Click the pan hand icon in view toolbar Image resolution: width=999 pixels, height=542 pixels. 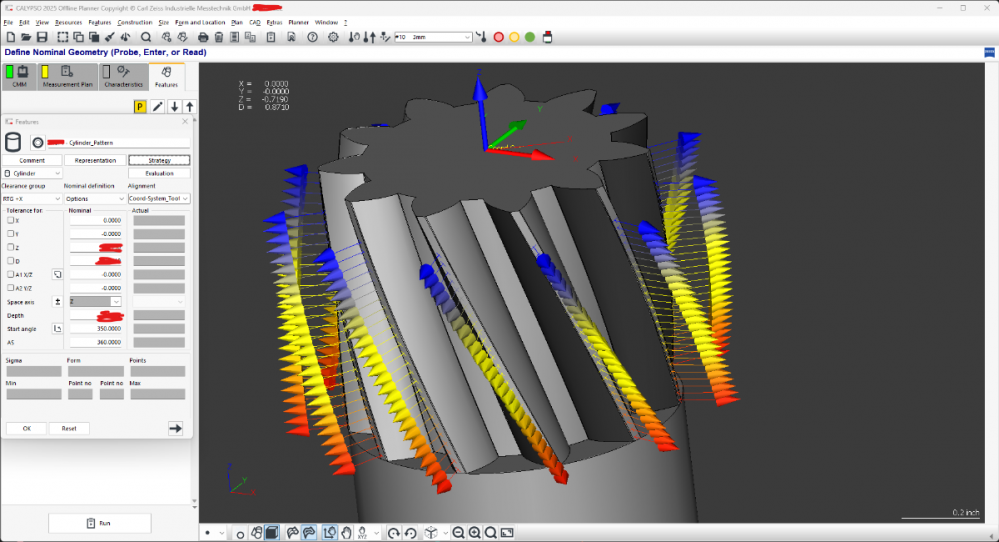346,532
